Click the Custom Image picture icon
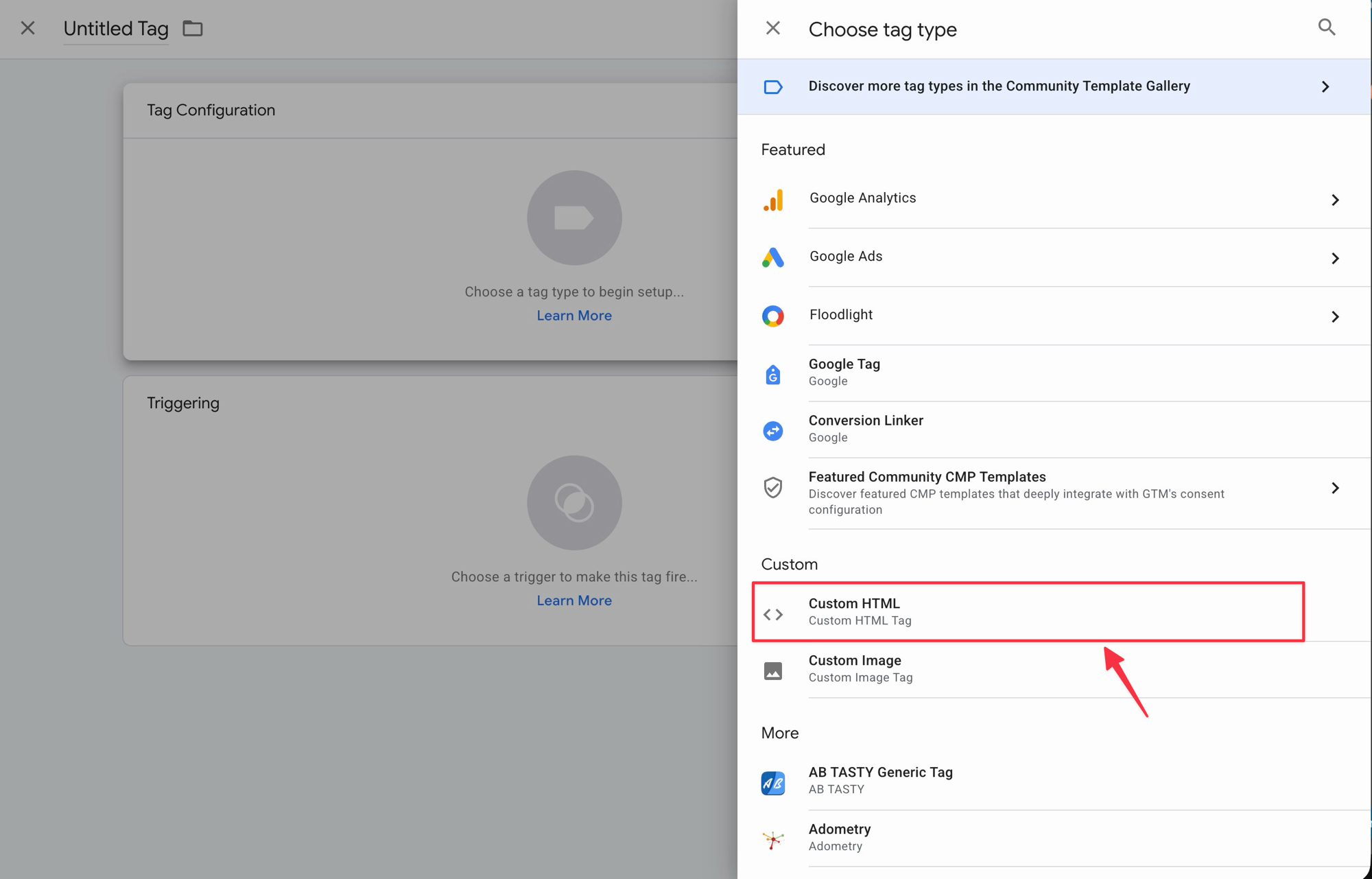This screenshot has height=879, width=1372. 773,670
